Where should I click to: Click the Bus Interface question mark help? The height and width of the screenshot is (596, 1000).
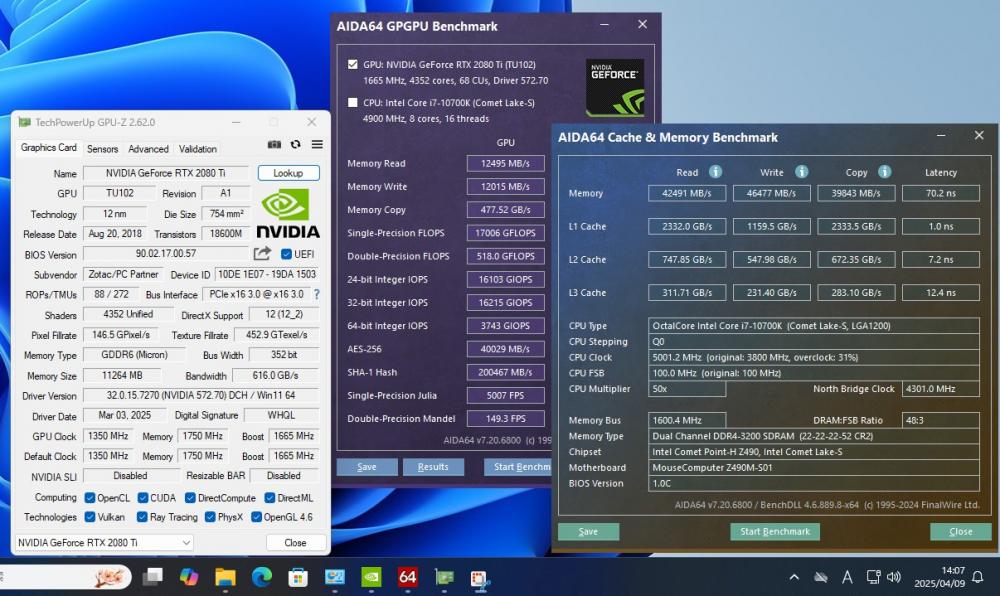317,294
